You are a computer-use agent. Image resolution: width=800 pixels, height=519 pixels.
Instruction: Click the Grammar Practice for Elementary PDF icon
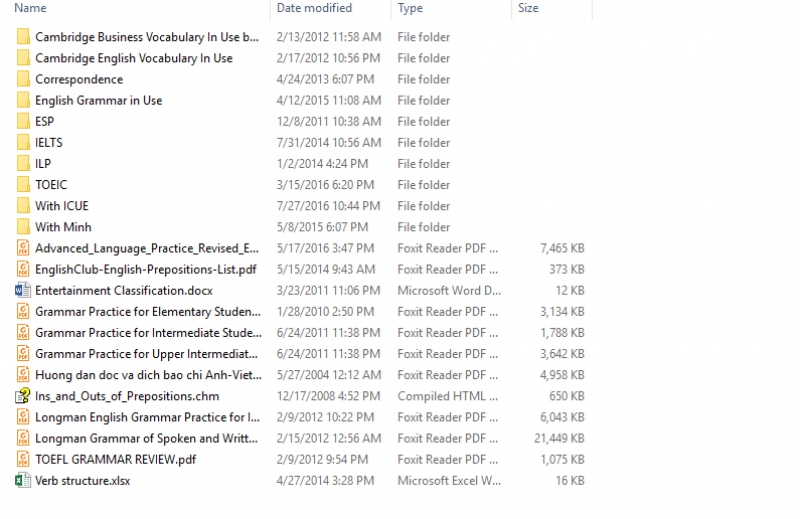coord(23,311)
